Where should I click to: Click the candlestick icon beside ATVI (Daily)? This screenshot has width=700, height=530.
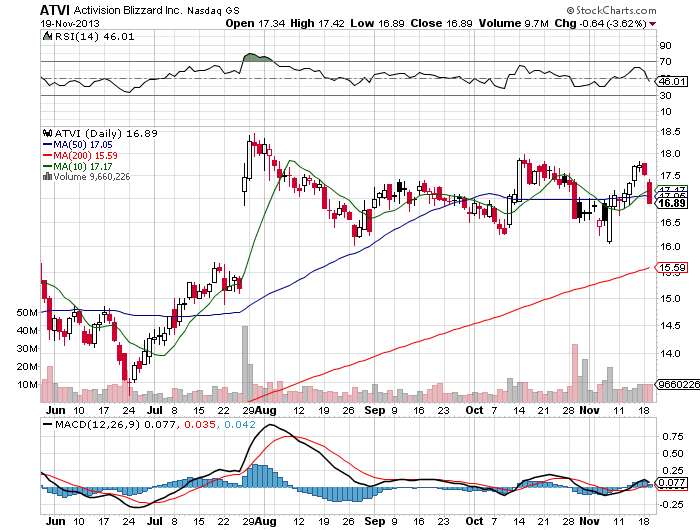47,133
